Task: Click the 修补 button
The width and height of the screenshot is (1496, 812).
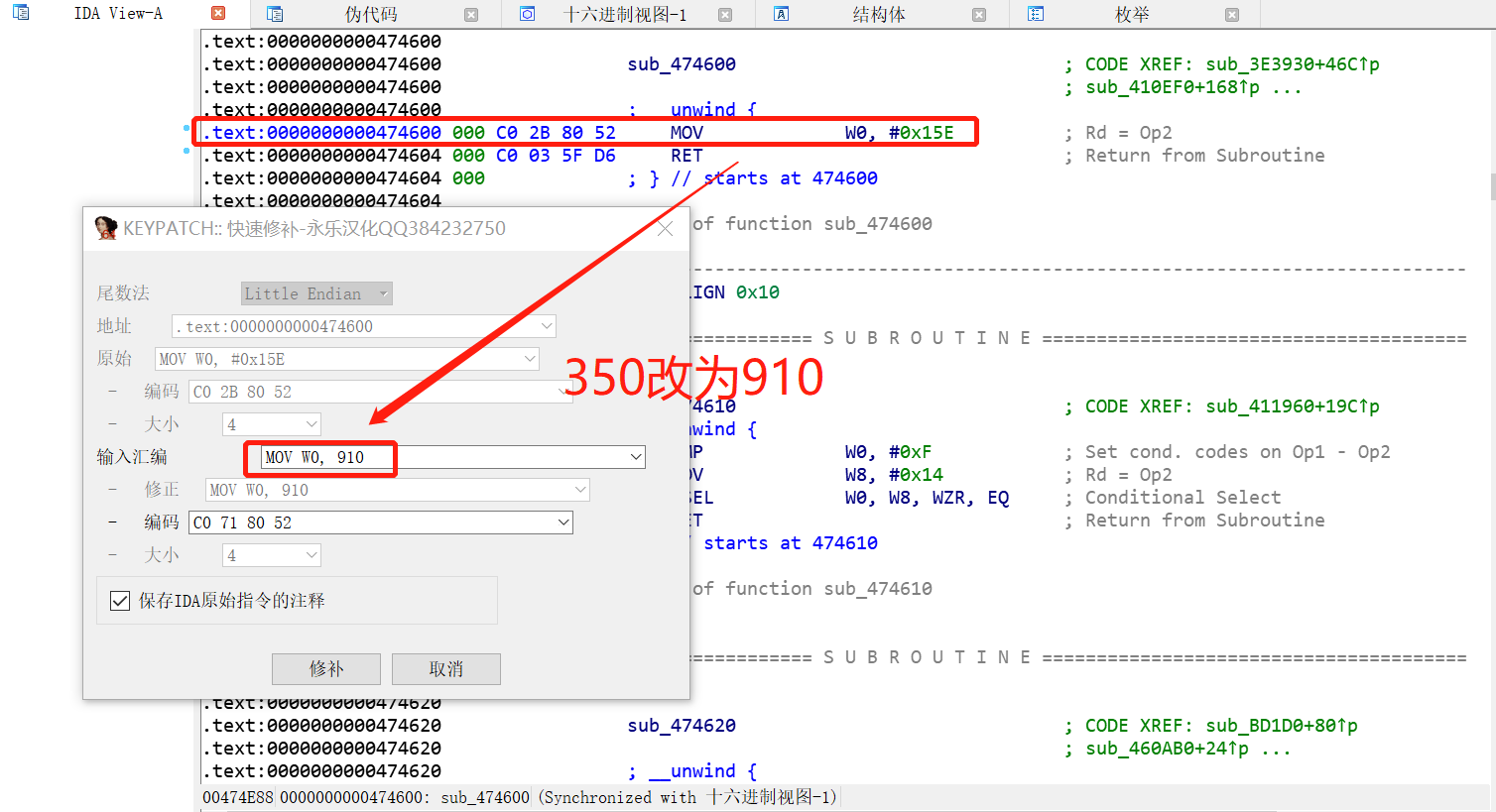Action: pyautogui.click(x=326, y=669)
